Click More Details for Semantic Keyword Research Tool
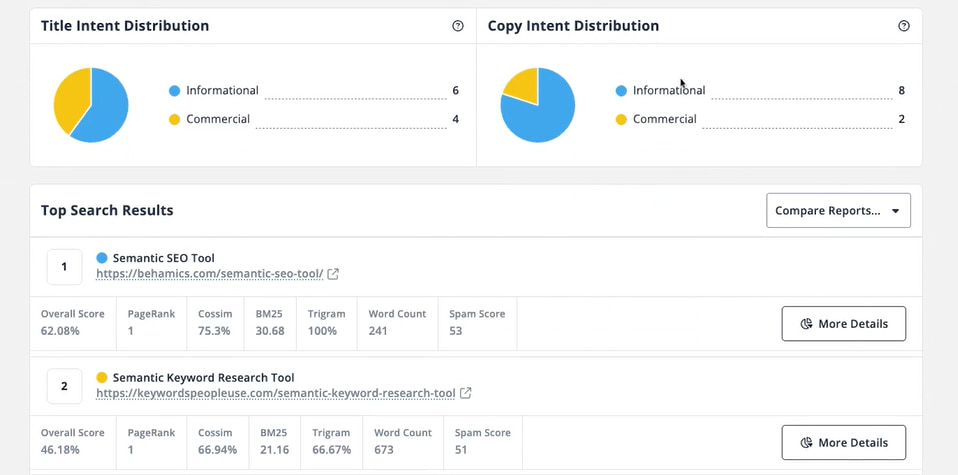 843,443
